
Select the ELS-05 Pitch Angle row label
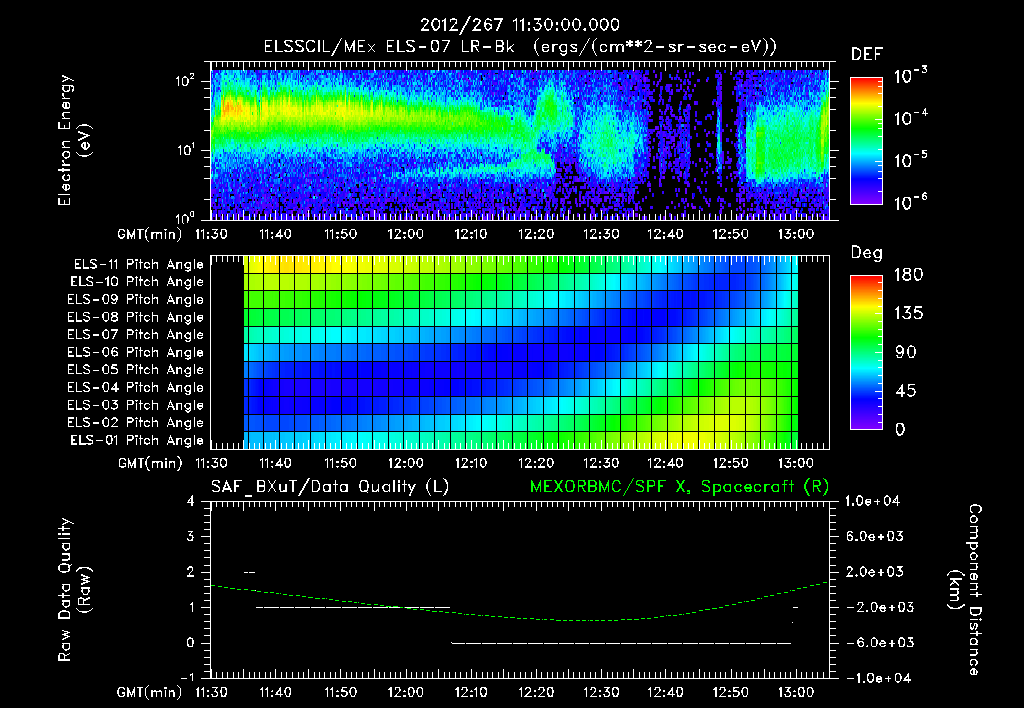point(135,370)
